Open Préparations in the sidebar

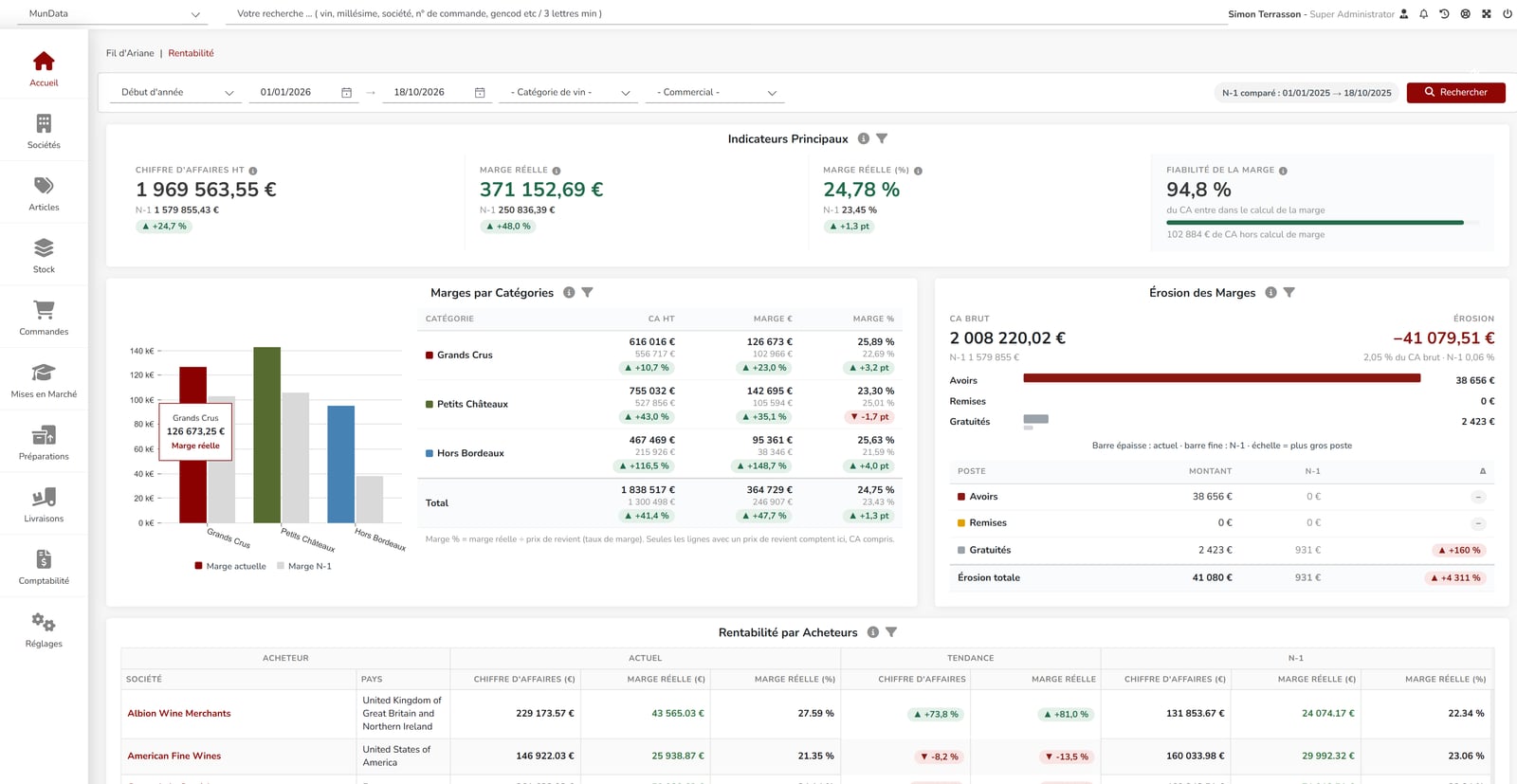[44, 443]
